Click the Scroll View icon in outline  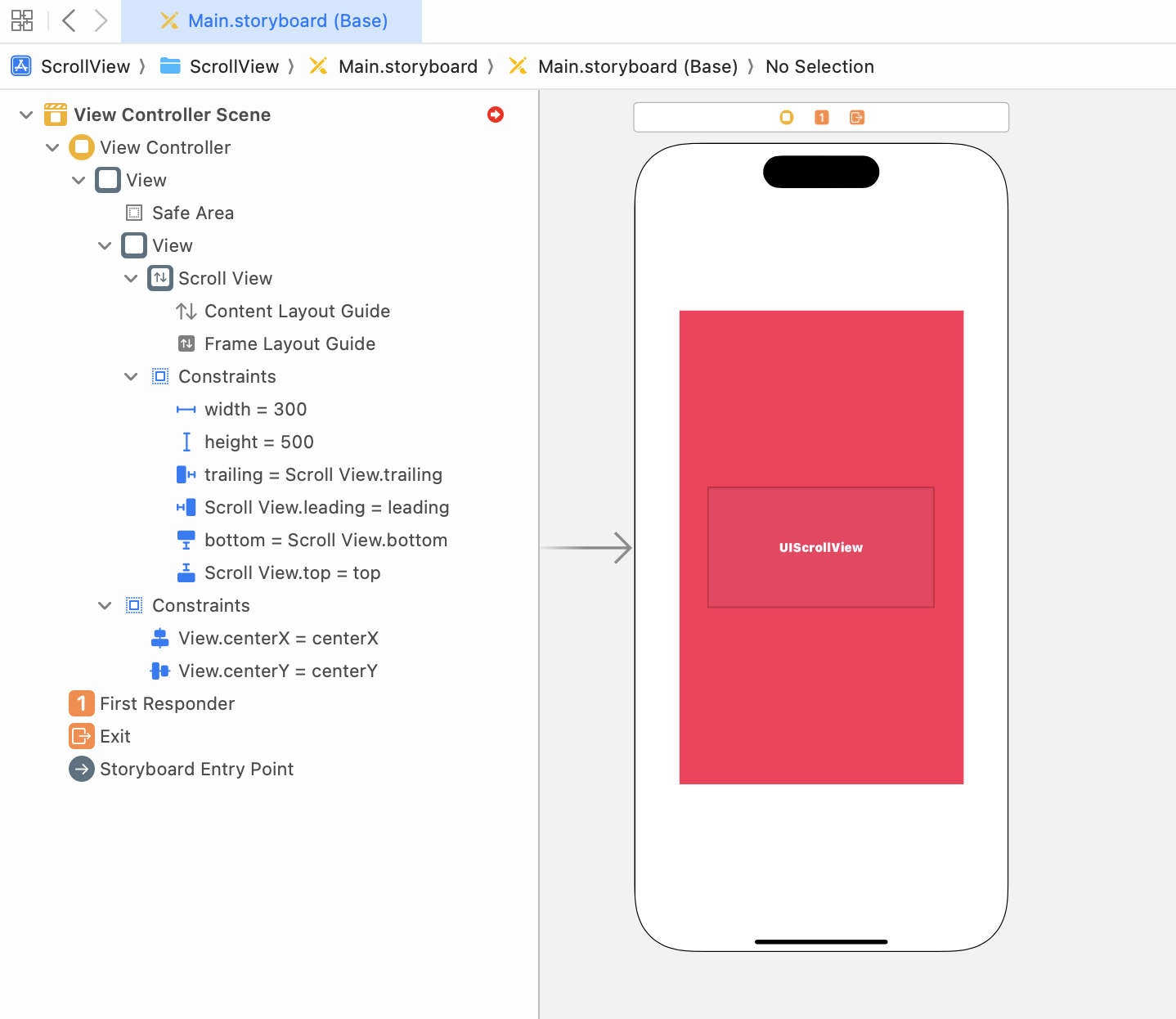pyautogui.click(x=160, y=278)
